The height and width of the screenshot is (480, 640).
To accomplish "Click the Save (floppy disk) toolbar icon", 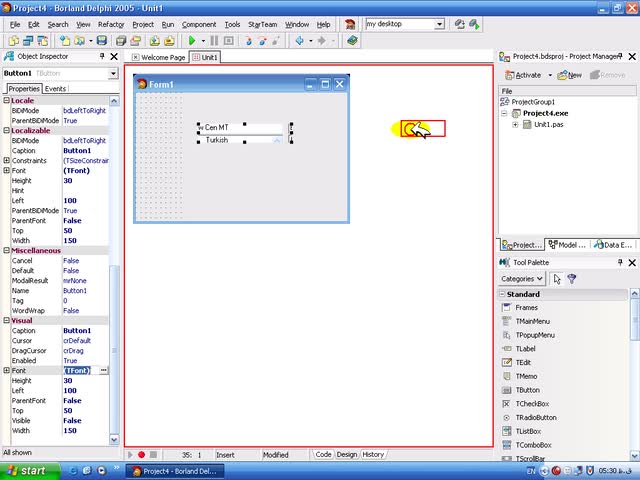I will pyautogui.click(x=102, y=40).
